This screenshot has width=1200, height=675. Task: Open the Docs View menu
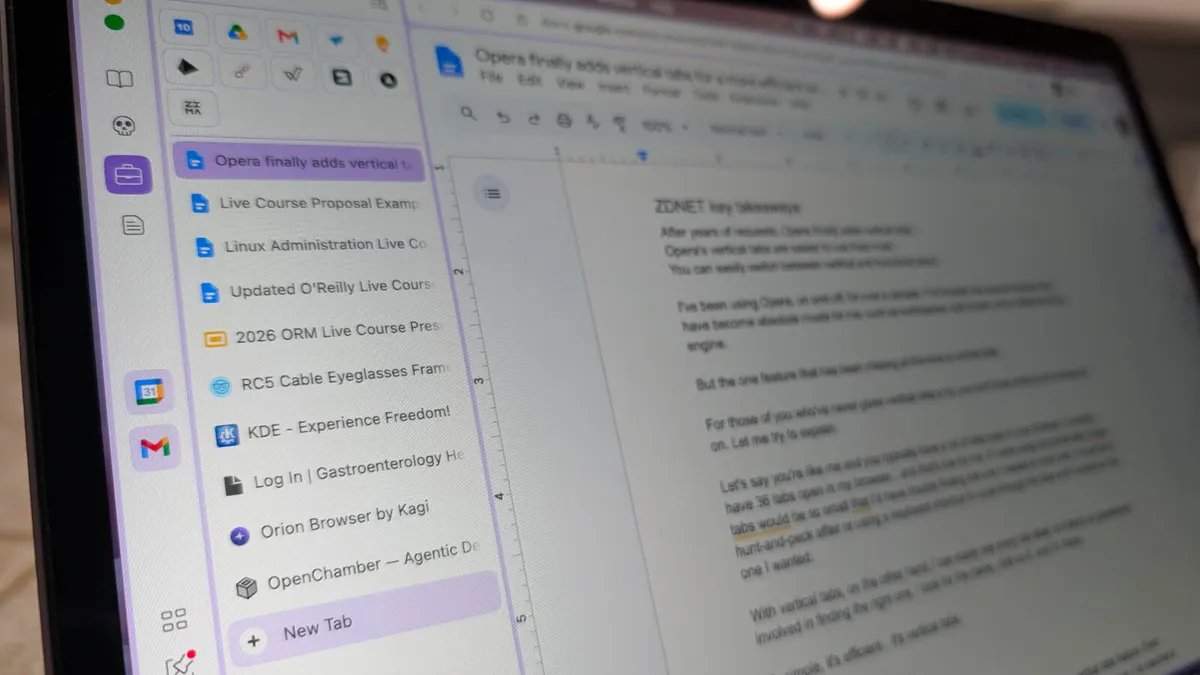(570, 84)
